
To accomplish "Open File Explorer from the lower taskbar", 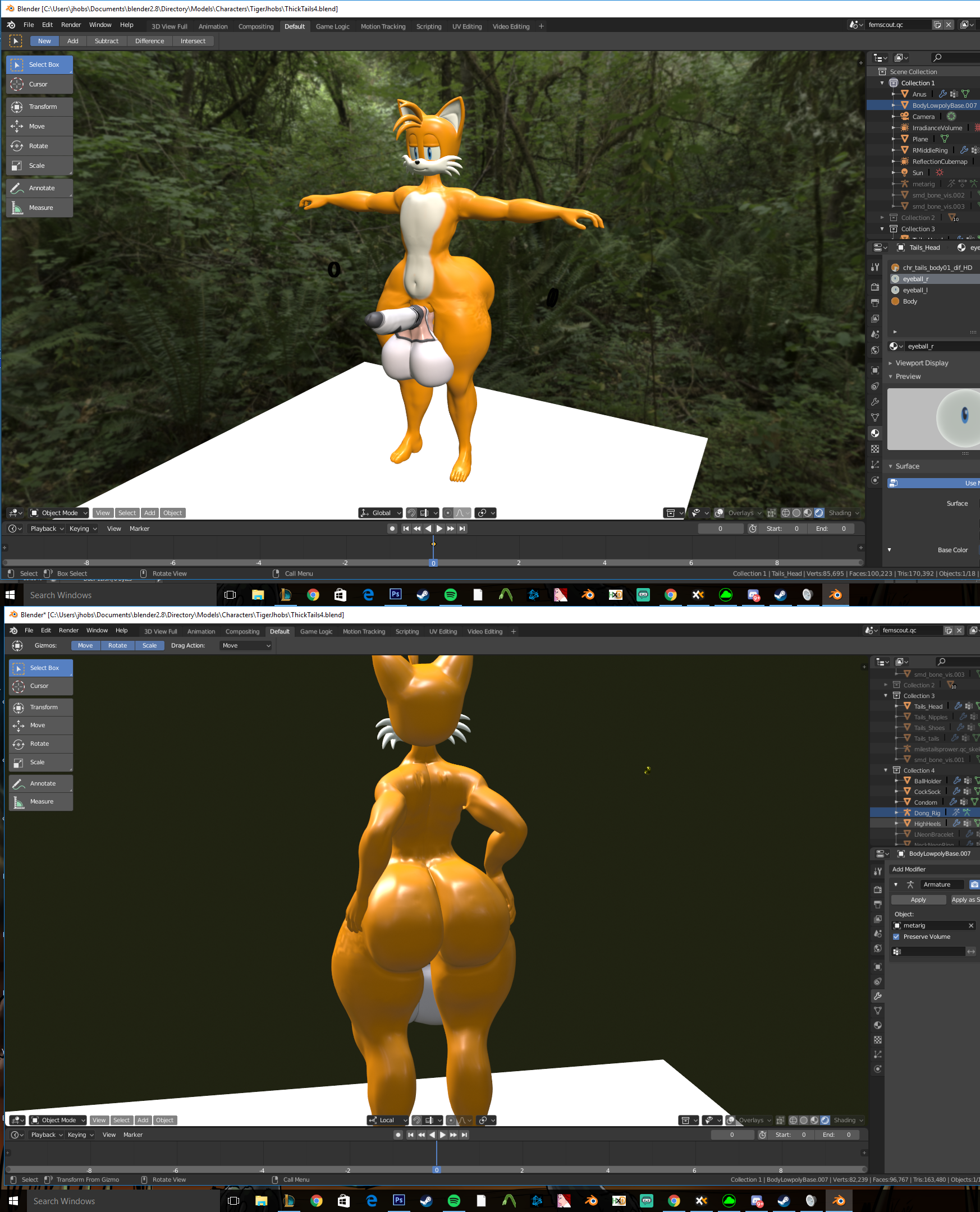I will [261, 1201].
